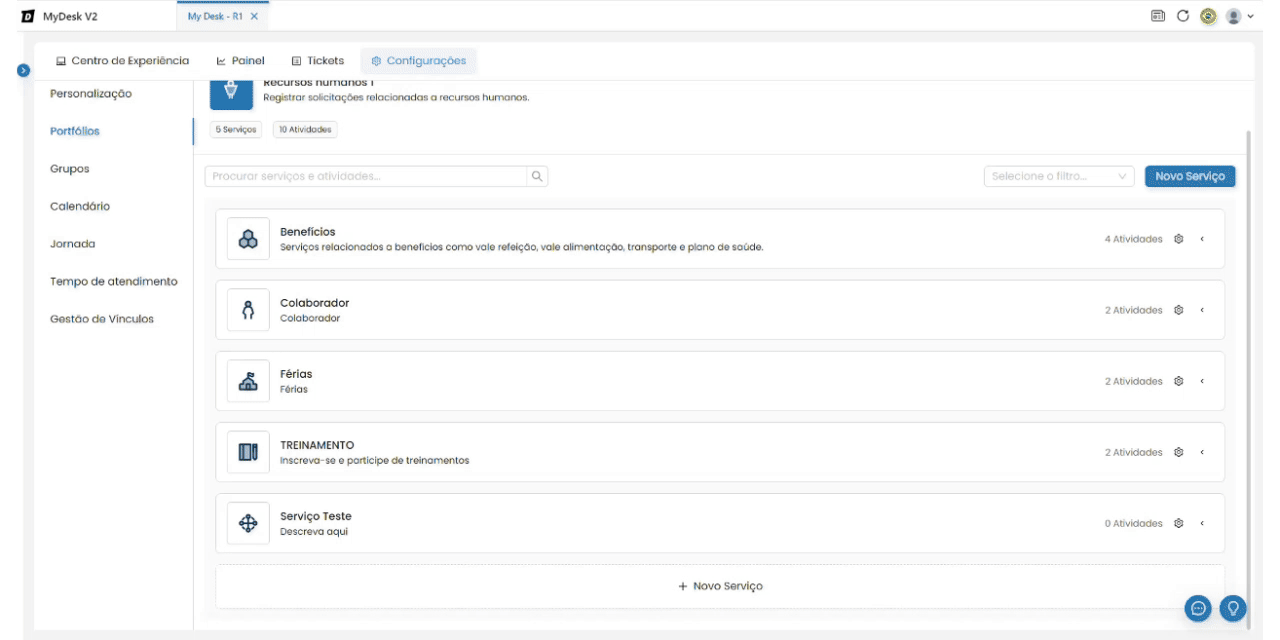Click the + Novo Serviço row at bottom
Screen dimensions: 1280x640
720,586
